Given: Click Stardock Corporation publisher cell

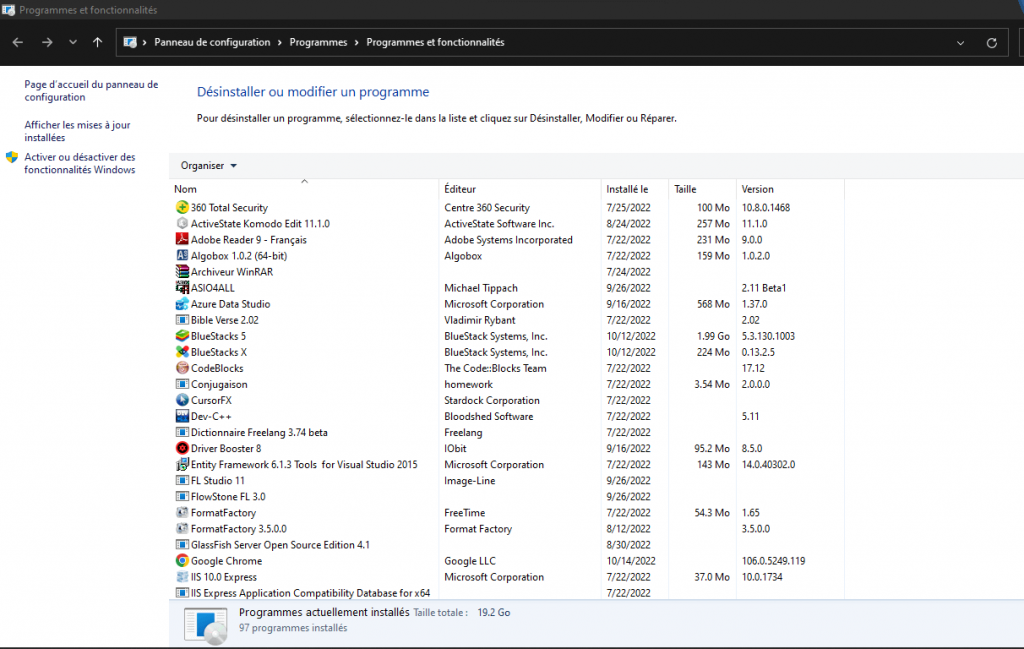Looking at the screenshot, I should [x=492, y=400].
